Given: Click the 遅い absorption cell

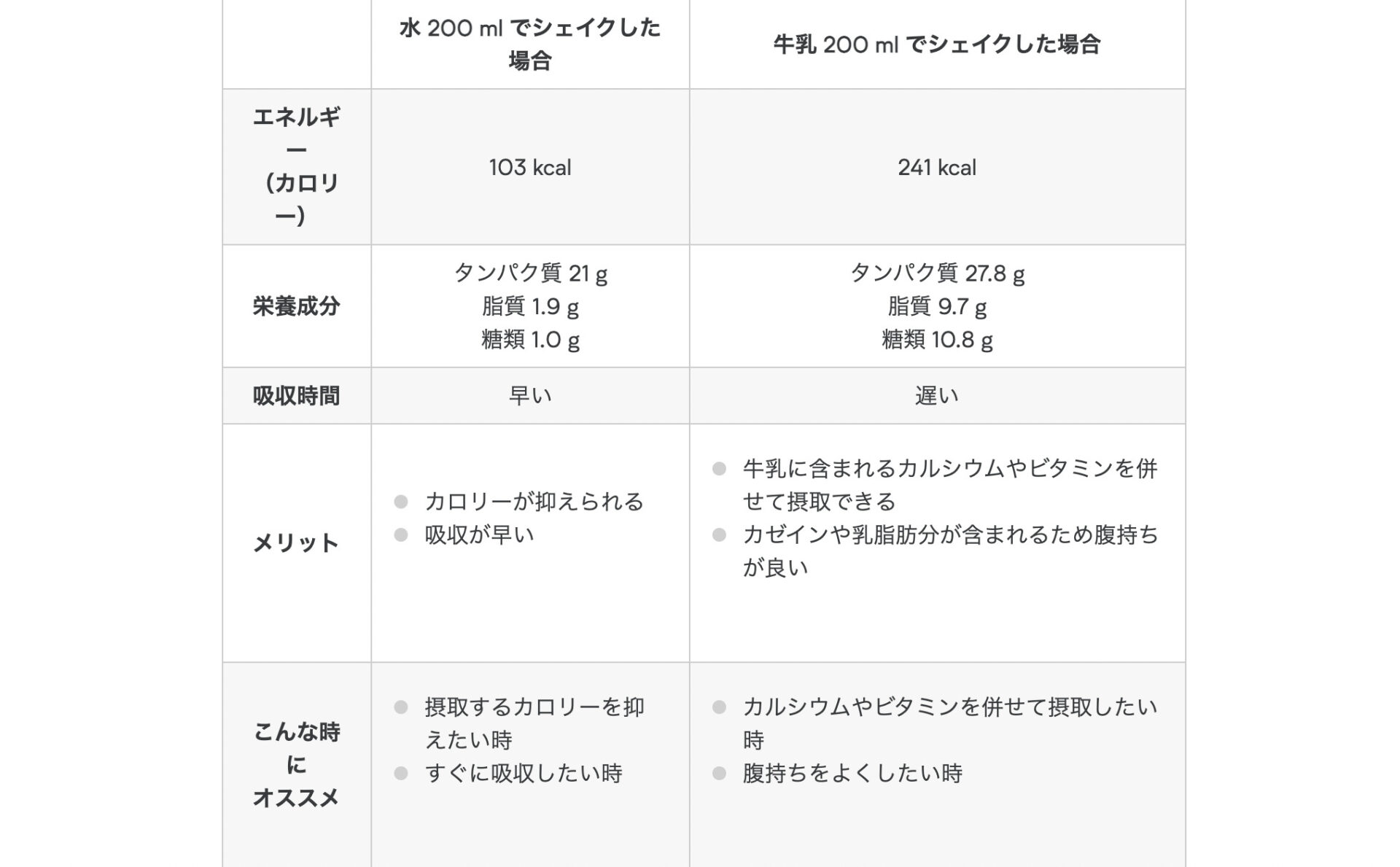Looking at the screenshot, I should point(937,396).
